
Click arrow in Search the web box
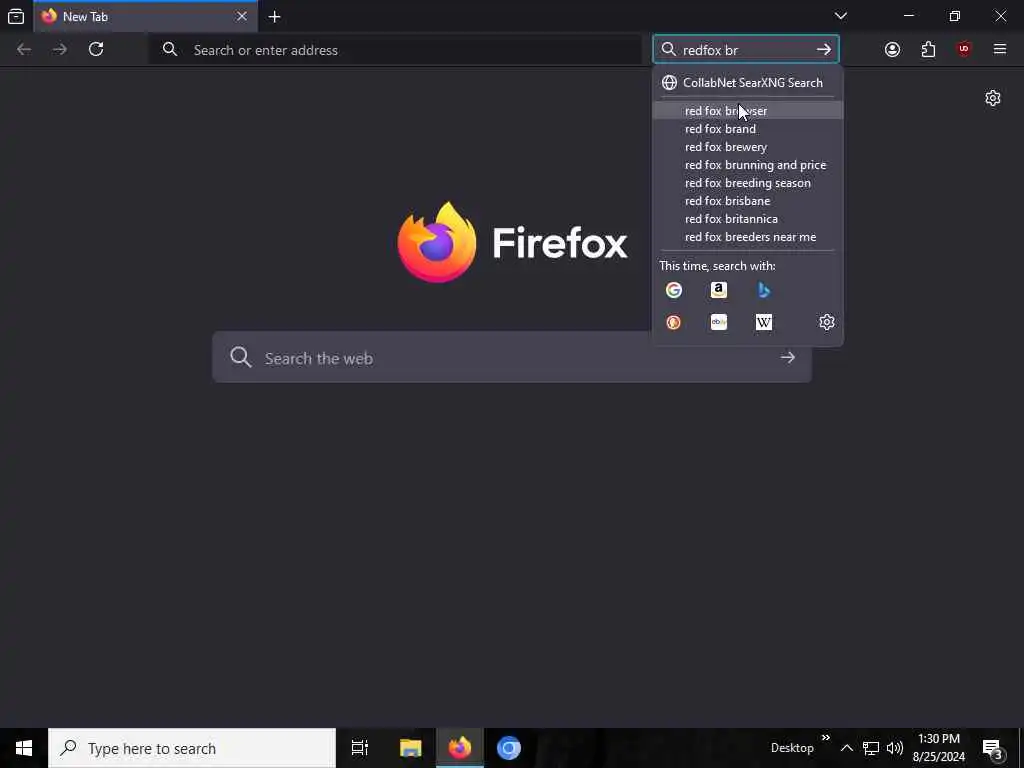(788, 357)
